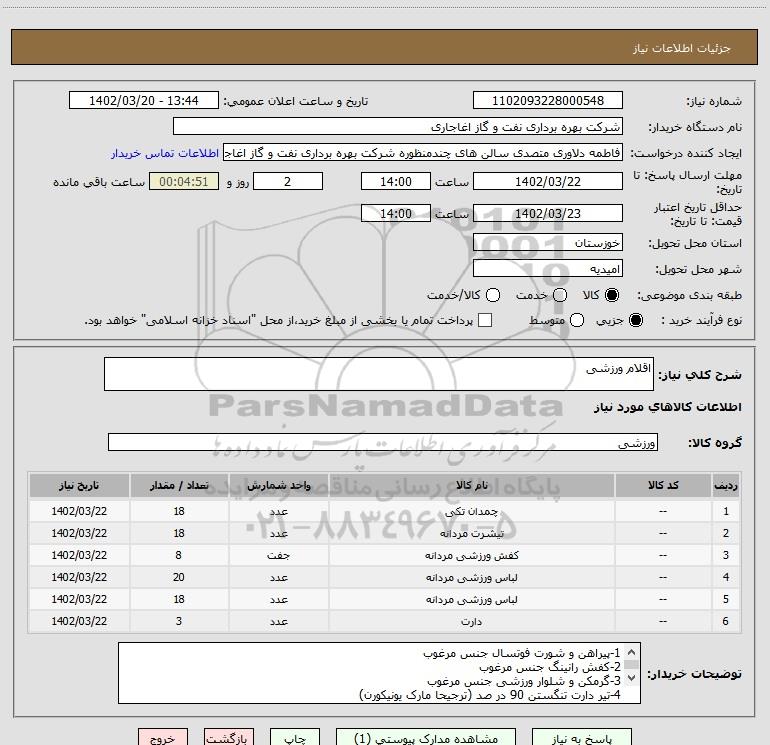Select the متوسط purchase type radio
Viewport: 770px width, 745px height.
(577, 320)
